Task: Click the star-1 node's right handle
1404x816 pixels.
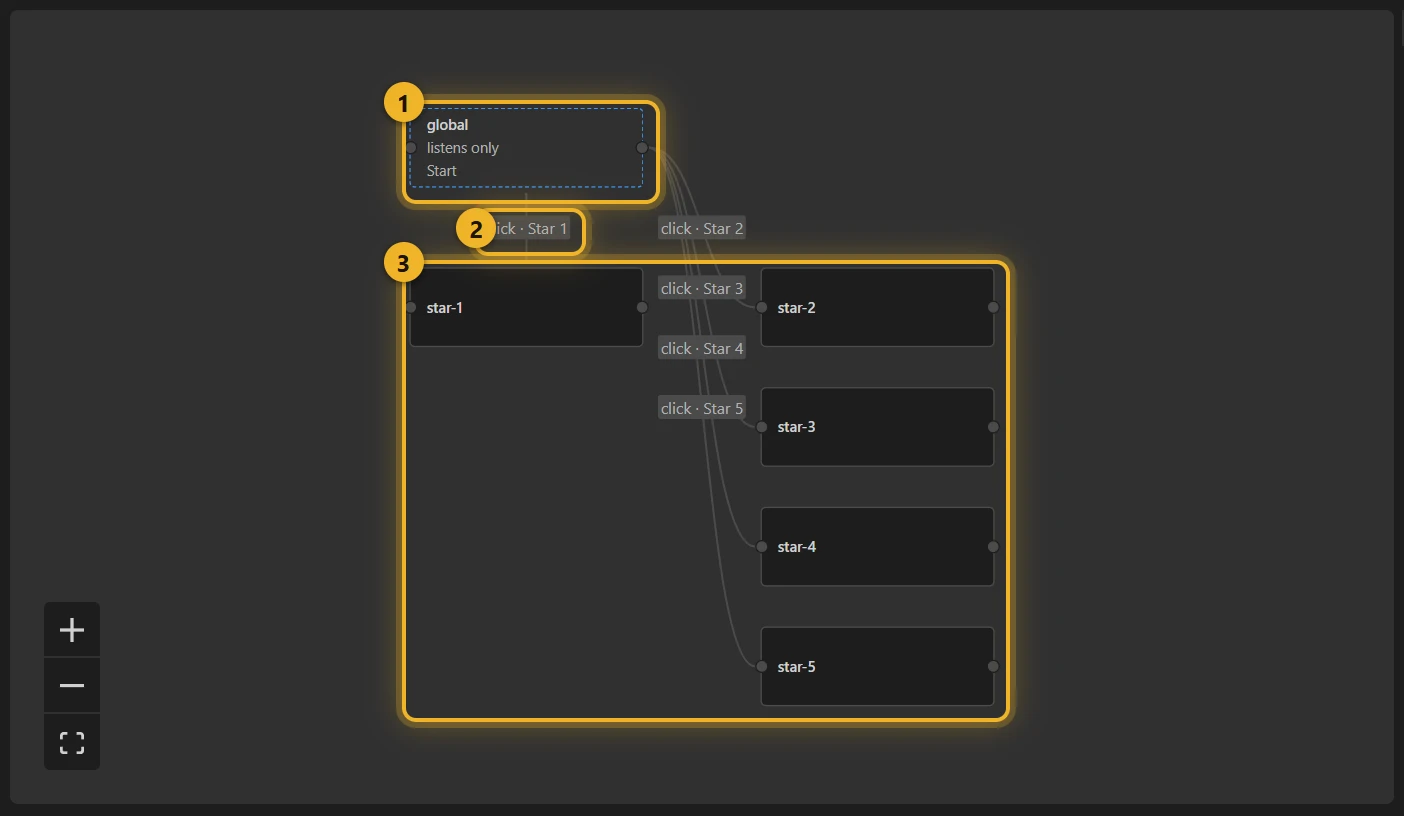Action: click(642, 307)
